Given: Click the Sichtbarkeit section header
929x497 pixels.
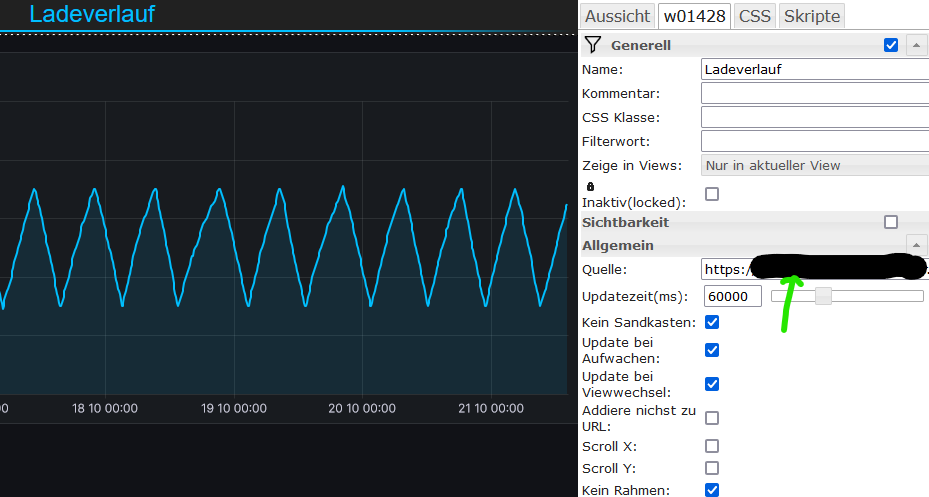Looking at the screenshot, I should [625, 222].
